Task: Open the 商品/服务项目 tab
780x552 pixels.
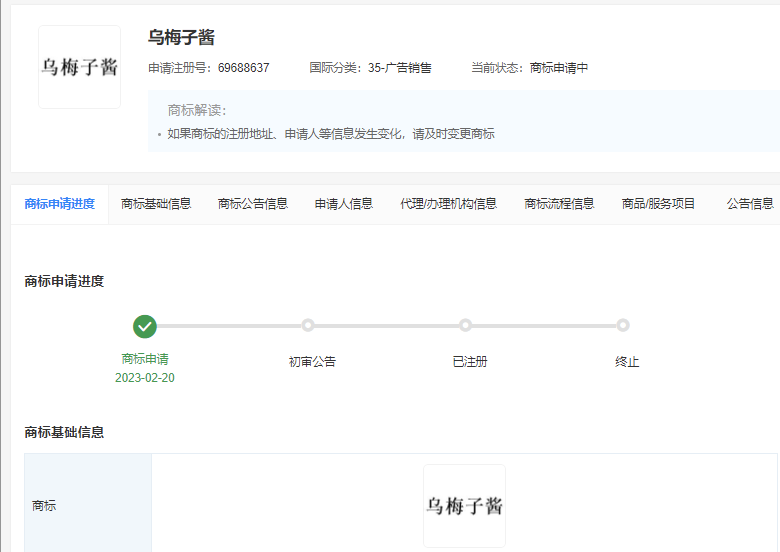Action: coord(658,204)
